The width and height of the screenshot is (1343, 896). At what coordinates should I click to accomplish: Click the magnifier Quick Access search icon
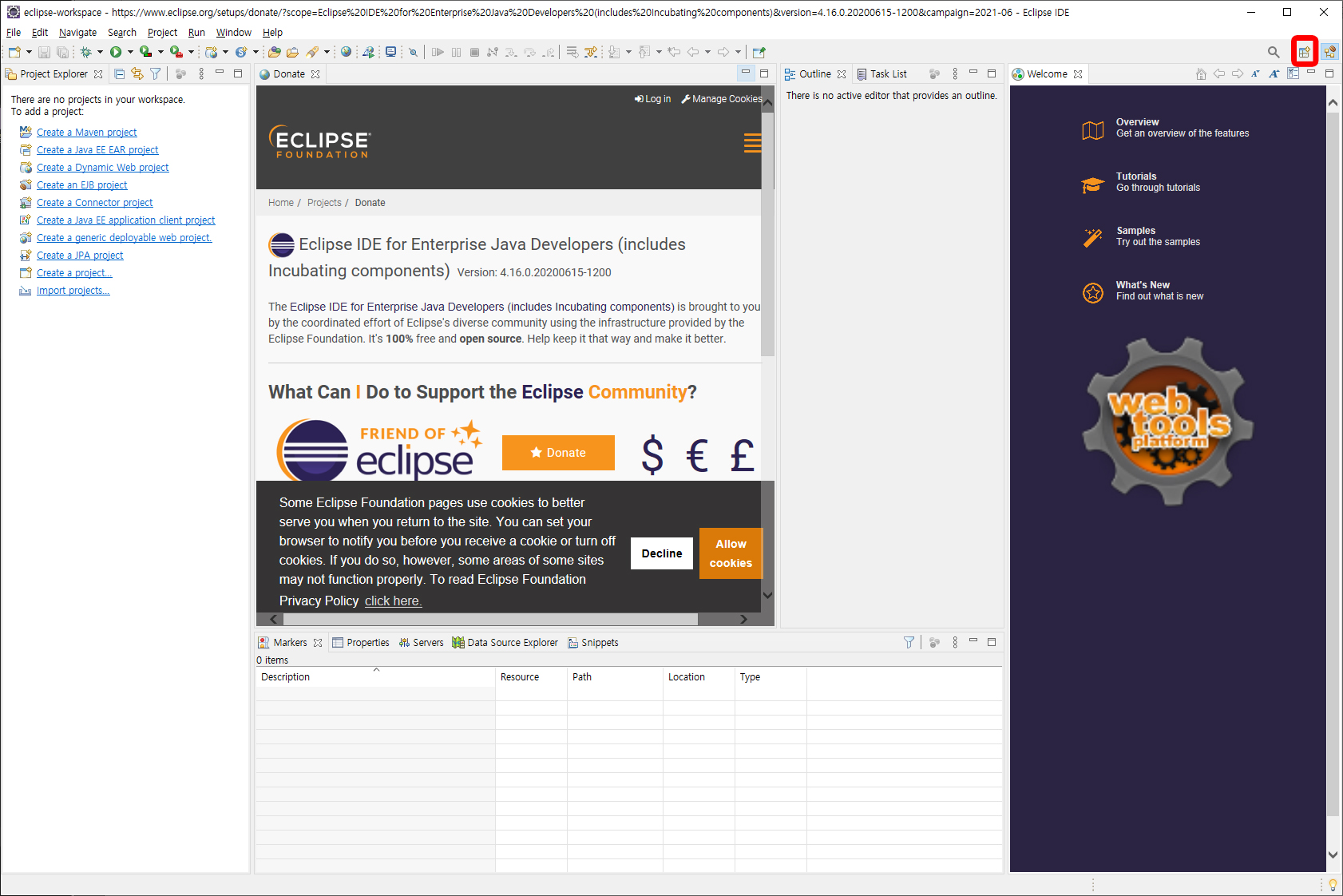(x=1274, y=52)
